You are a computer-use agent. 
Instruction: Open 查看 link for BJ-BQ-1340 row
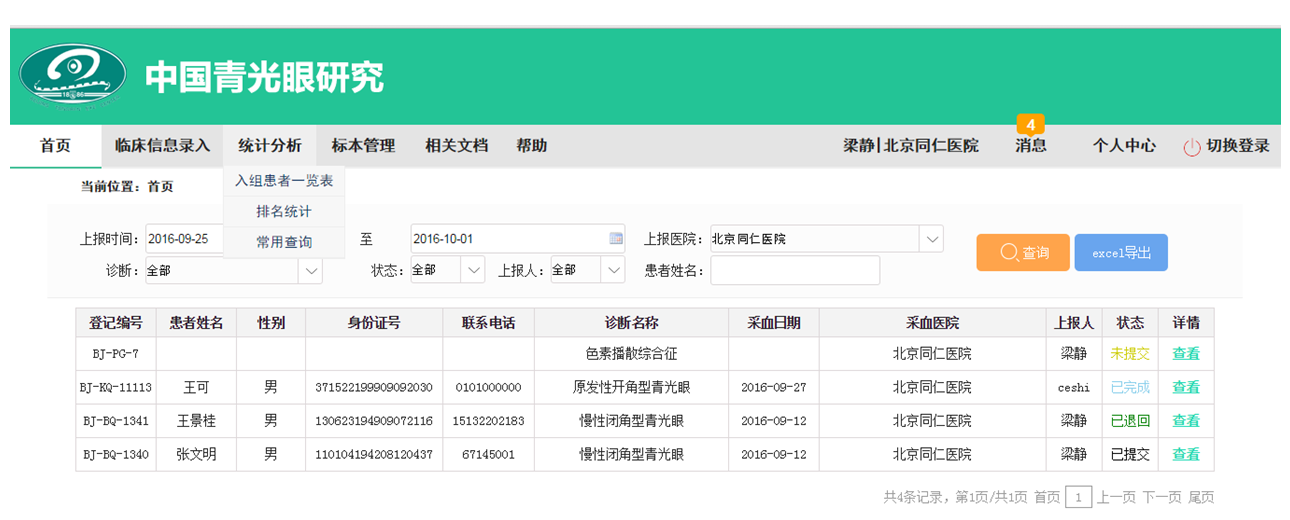(x=1186, y=454)
